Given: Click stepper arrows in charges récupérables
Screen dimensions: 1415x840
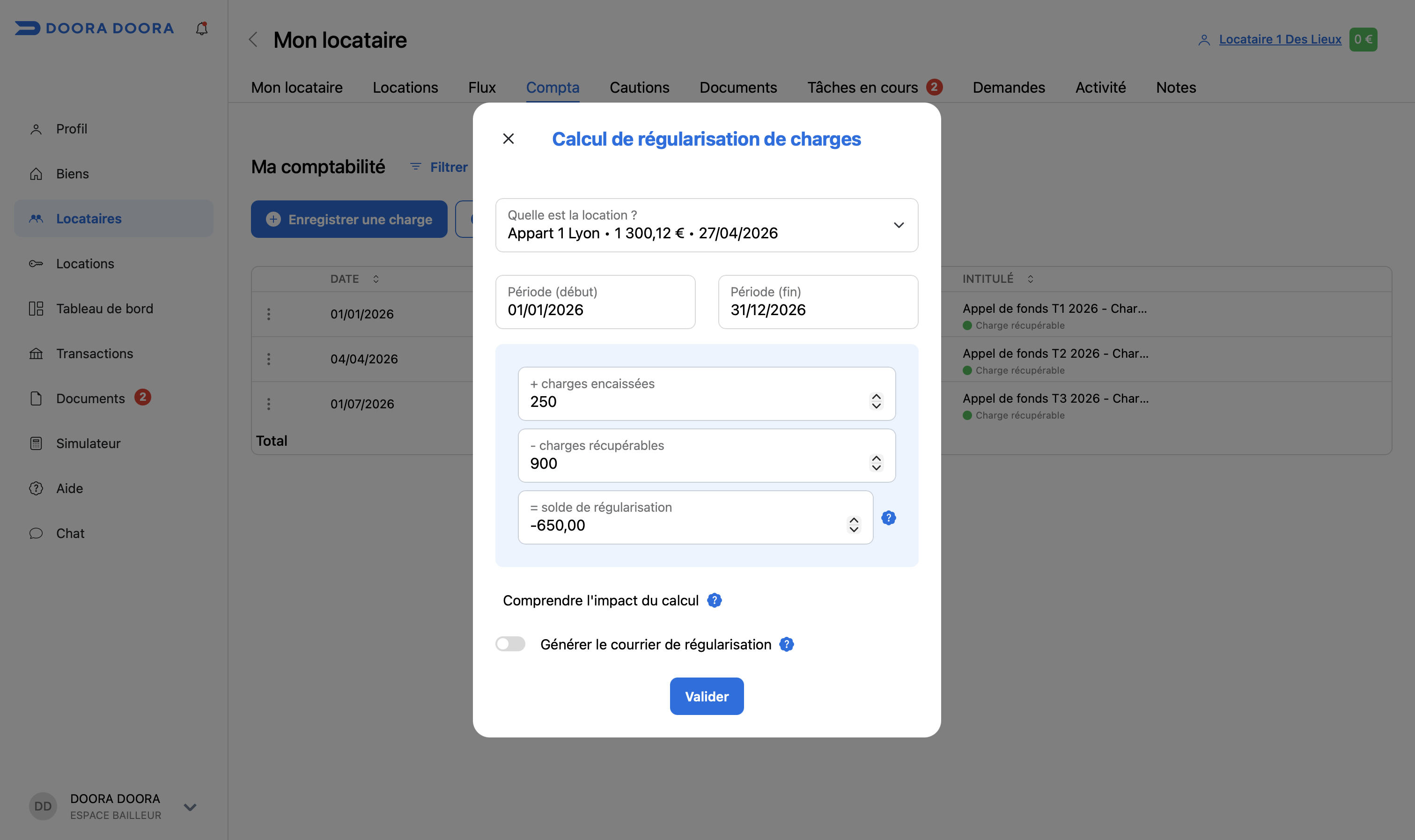Looking at the screenshot, I should click(876, 463).
